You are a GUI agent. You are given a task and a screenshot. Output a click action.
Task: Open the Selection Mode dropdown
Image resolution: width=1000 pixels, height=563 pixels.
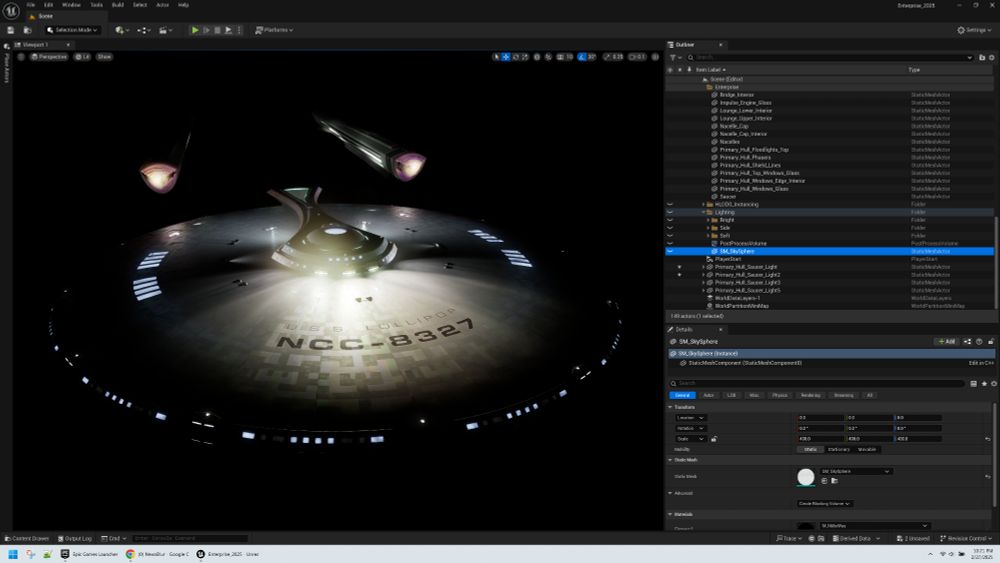(73, 30)
